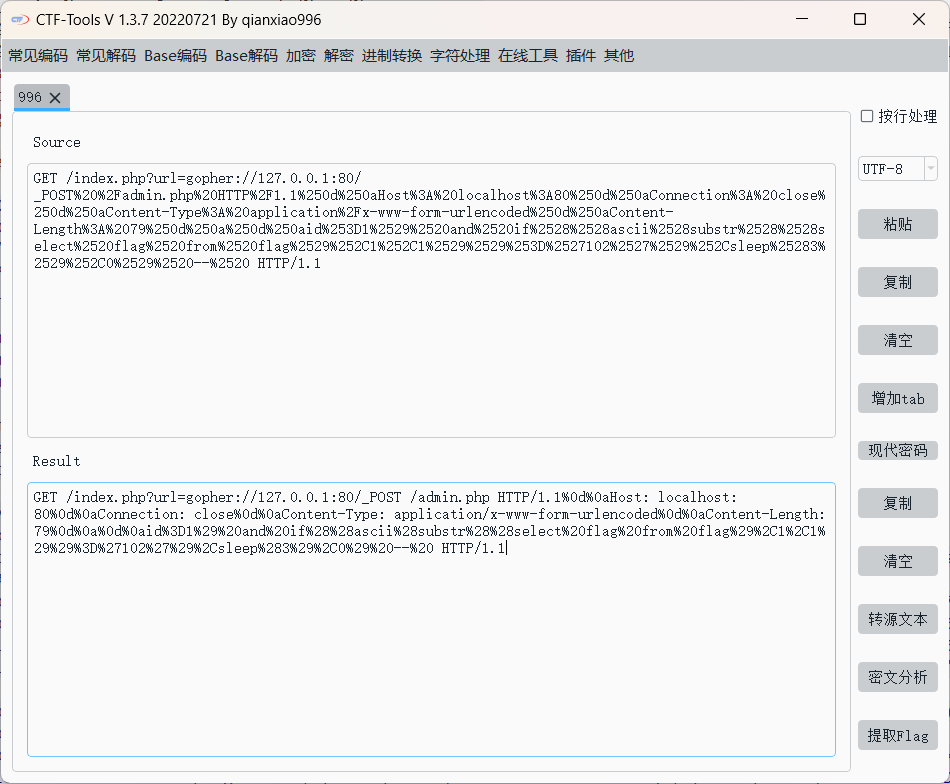The height and width of the screenshot is (784, 950).
Task: Click the 提取Flag button
Action: pyautogui.click(x=897, y=735)
